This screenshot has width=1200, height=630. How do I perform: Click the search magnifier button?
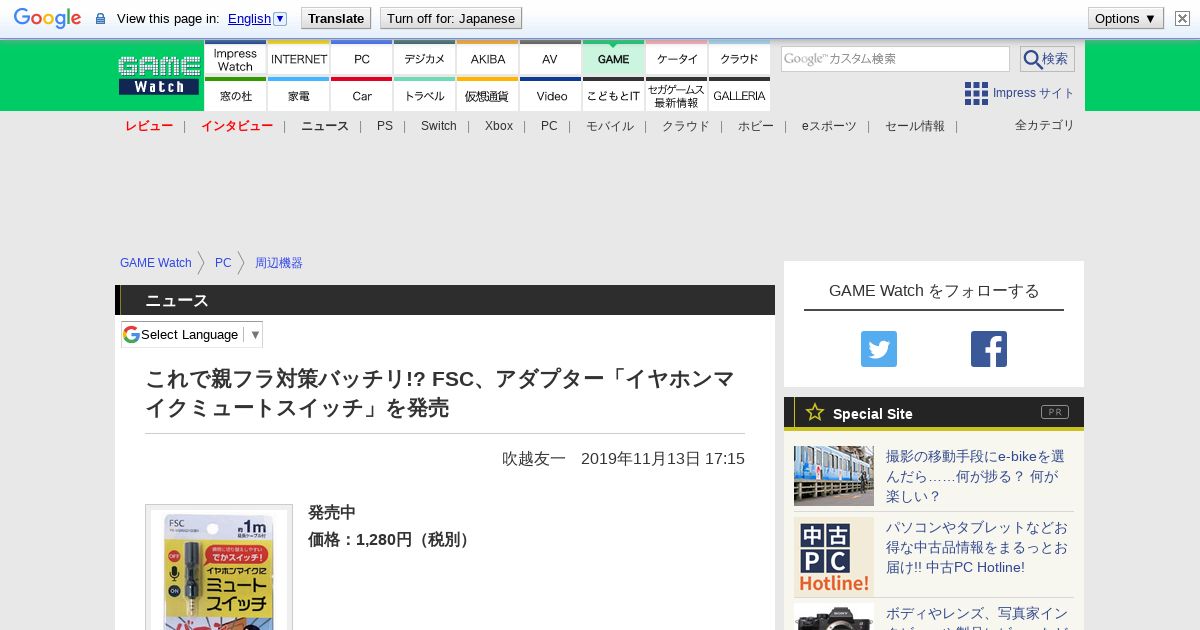[1047, 59]
